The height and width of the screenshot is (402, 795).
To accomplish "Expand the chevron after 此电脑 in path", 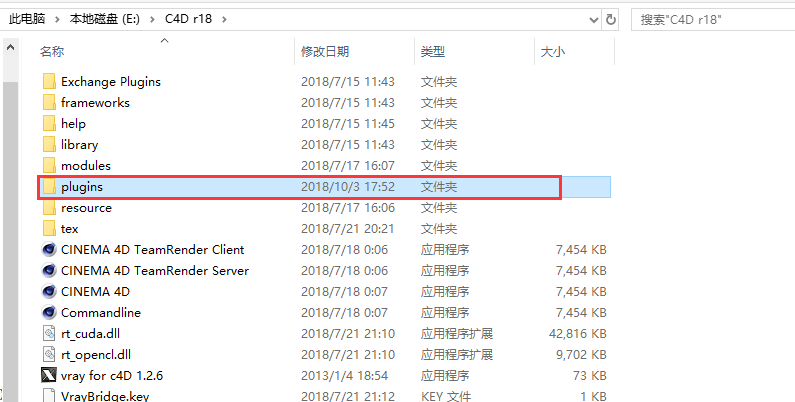I will point(57,19).
